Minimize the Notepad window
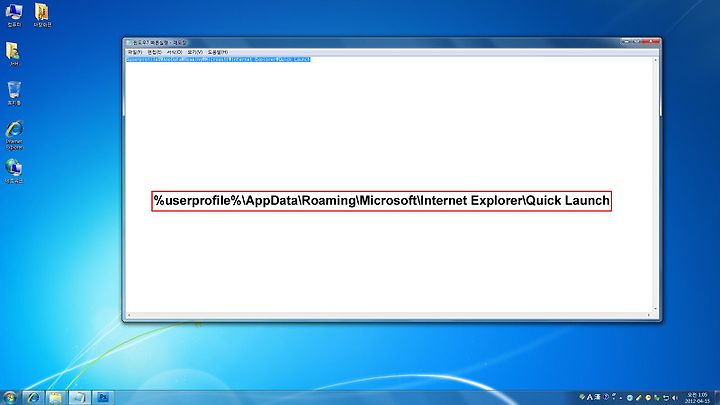Viewport: 720px width, 405px height. 626,42
